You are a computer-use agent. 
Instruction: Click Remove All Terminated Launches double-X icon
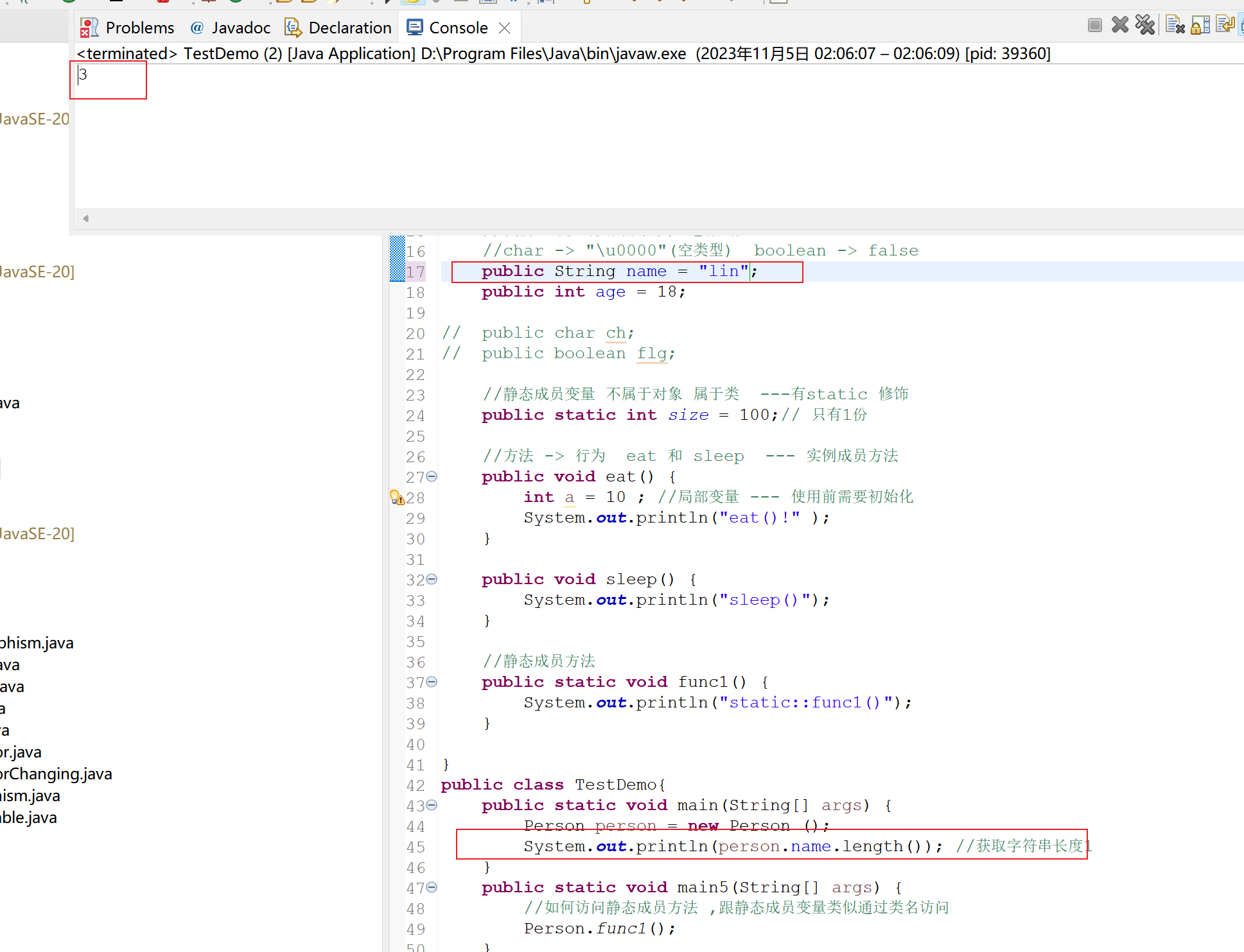click(1145, 25)
